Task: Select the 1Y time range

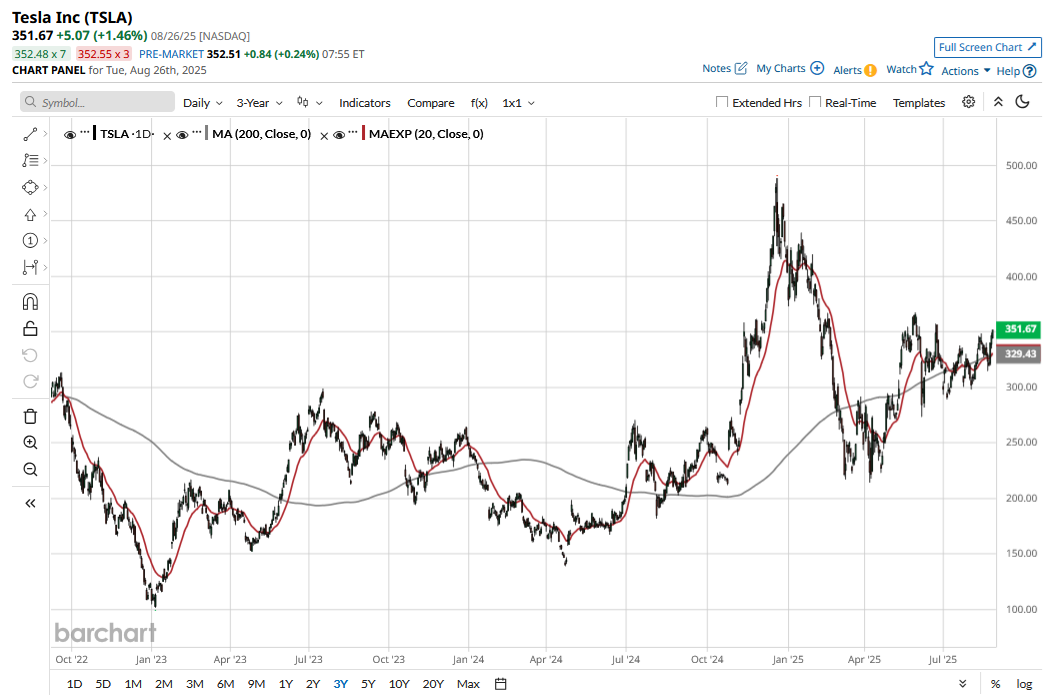Action: tap(286, 684)
